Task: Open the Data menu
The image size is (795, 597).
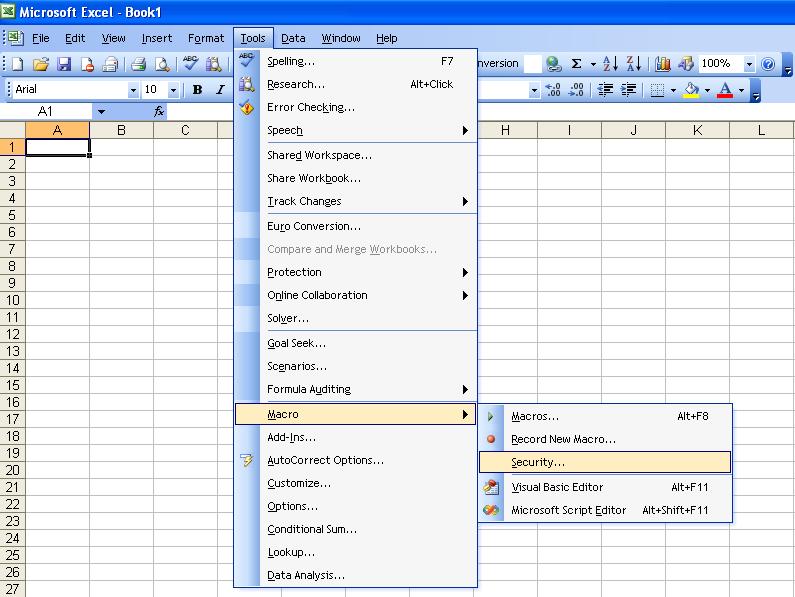Action: 293,38
